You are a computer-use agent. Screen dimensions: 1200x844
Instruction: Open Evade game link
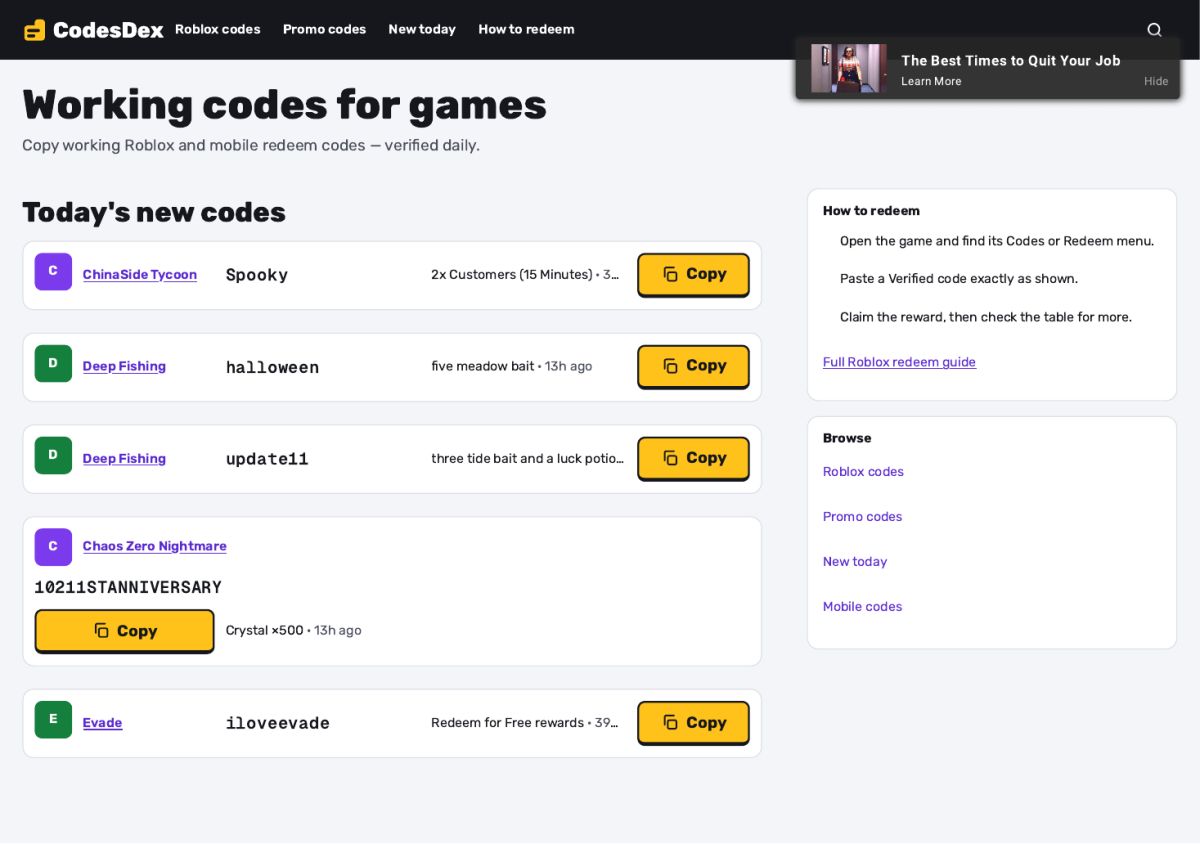click(102, 723)
